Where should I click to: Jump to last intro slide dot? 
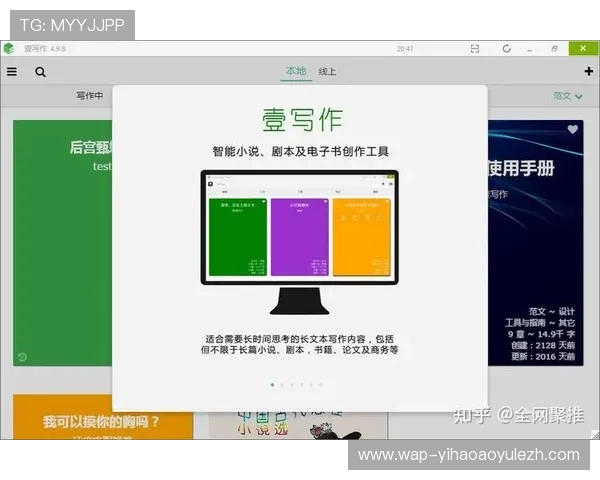(321, 385)
